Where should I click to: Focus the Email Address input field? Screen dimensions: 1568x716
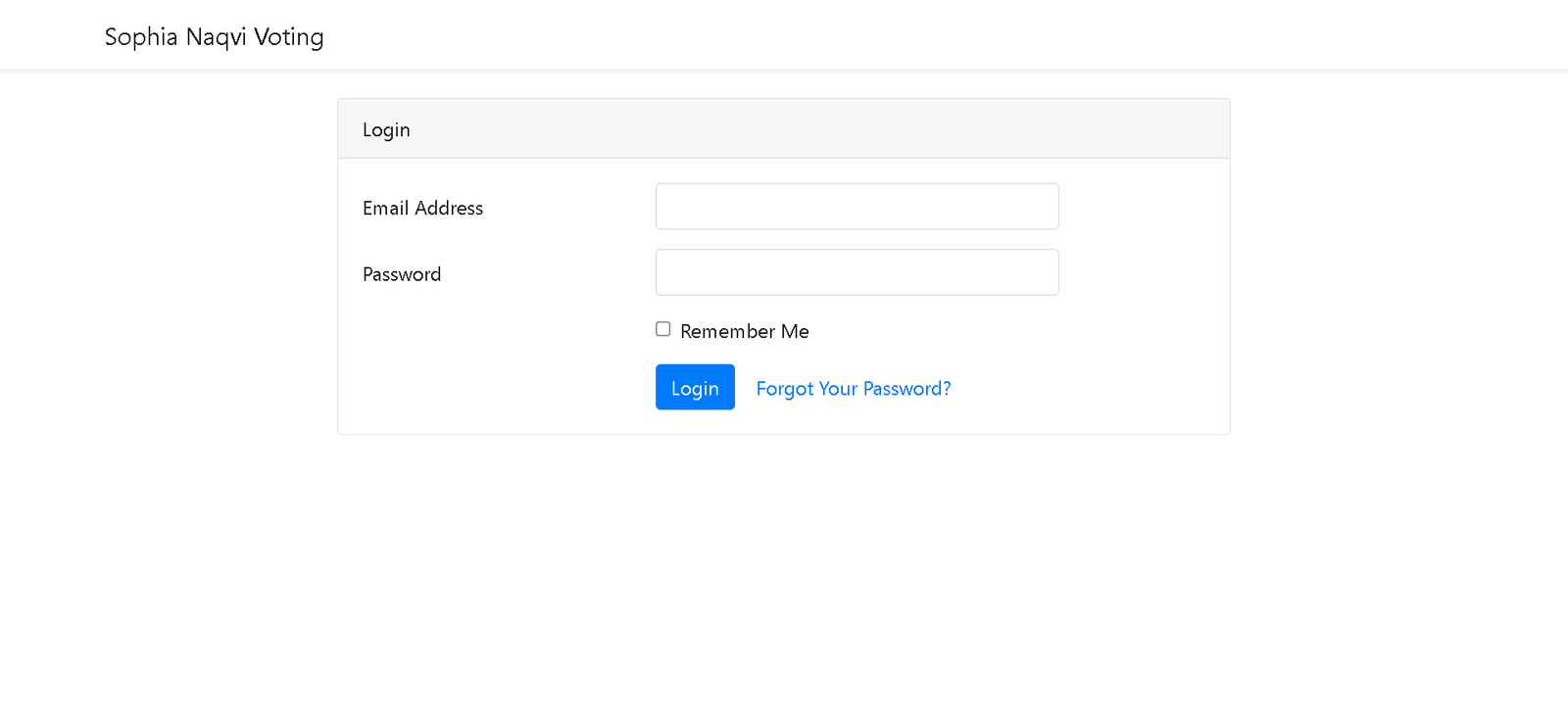857,207
